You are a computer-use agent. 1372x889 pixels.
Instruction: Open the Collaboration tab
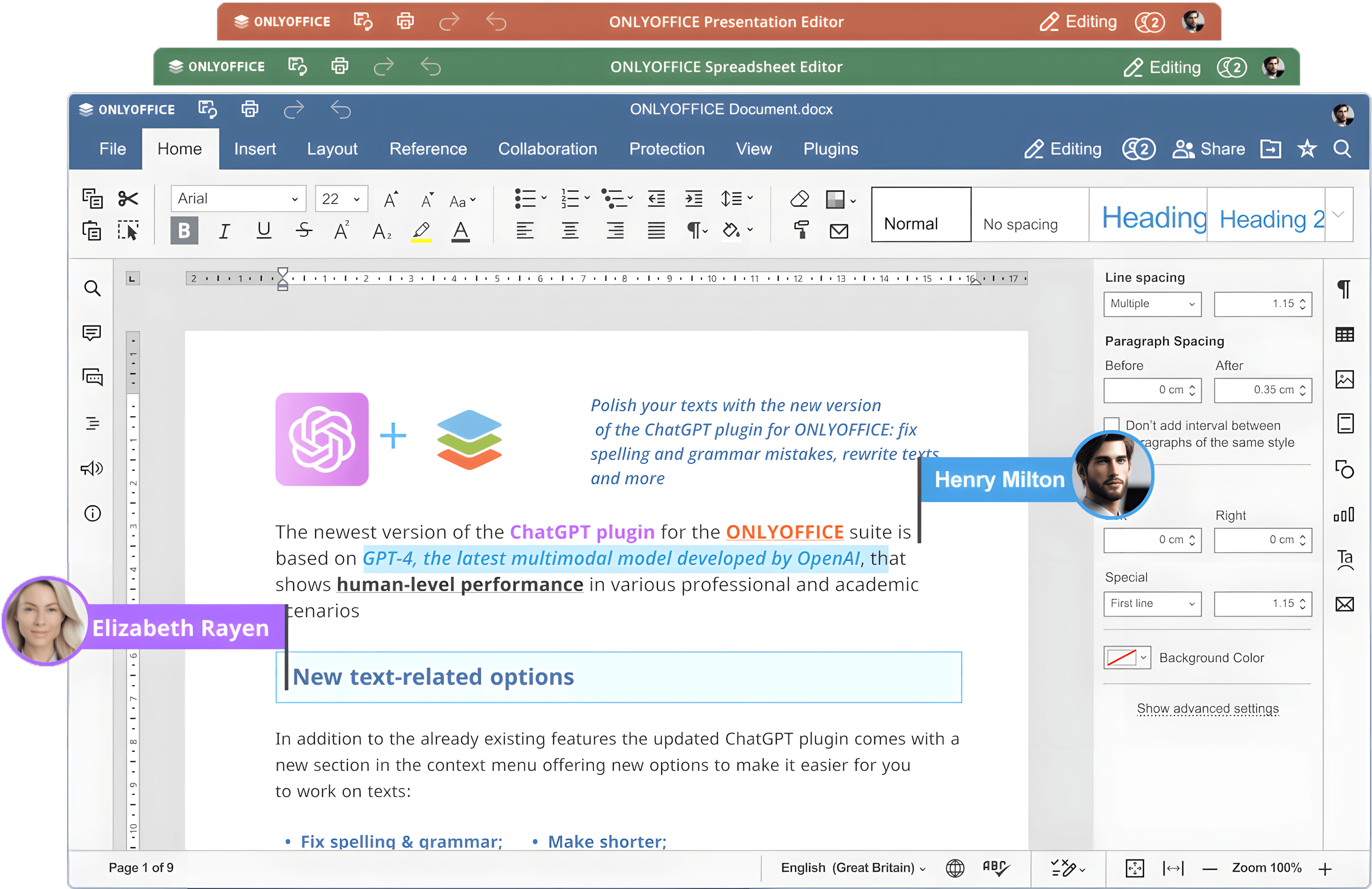tap(547, 149)
